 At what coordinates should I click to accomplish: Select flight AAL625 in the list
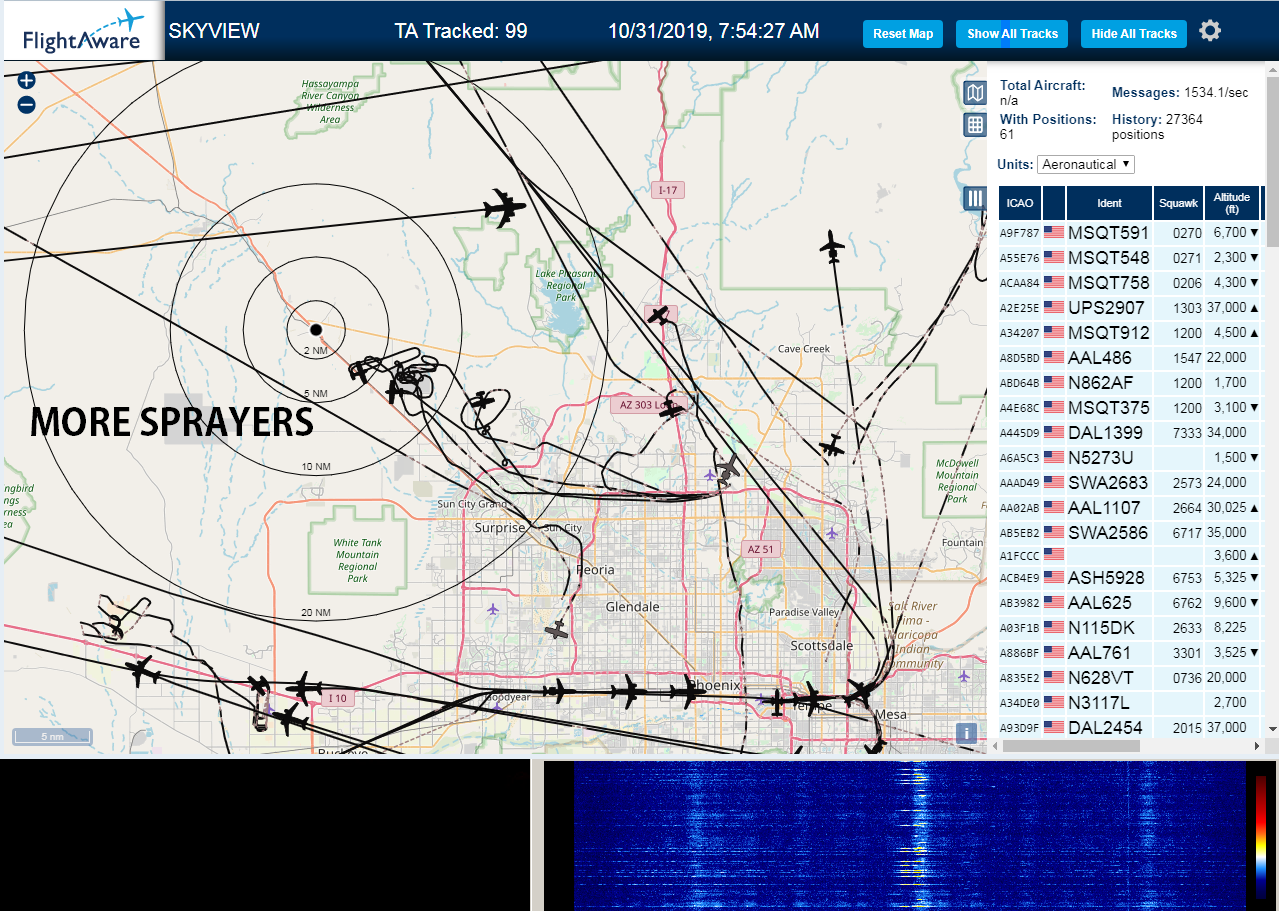coord(1130,602)
